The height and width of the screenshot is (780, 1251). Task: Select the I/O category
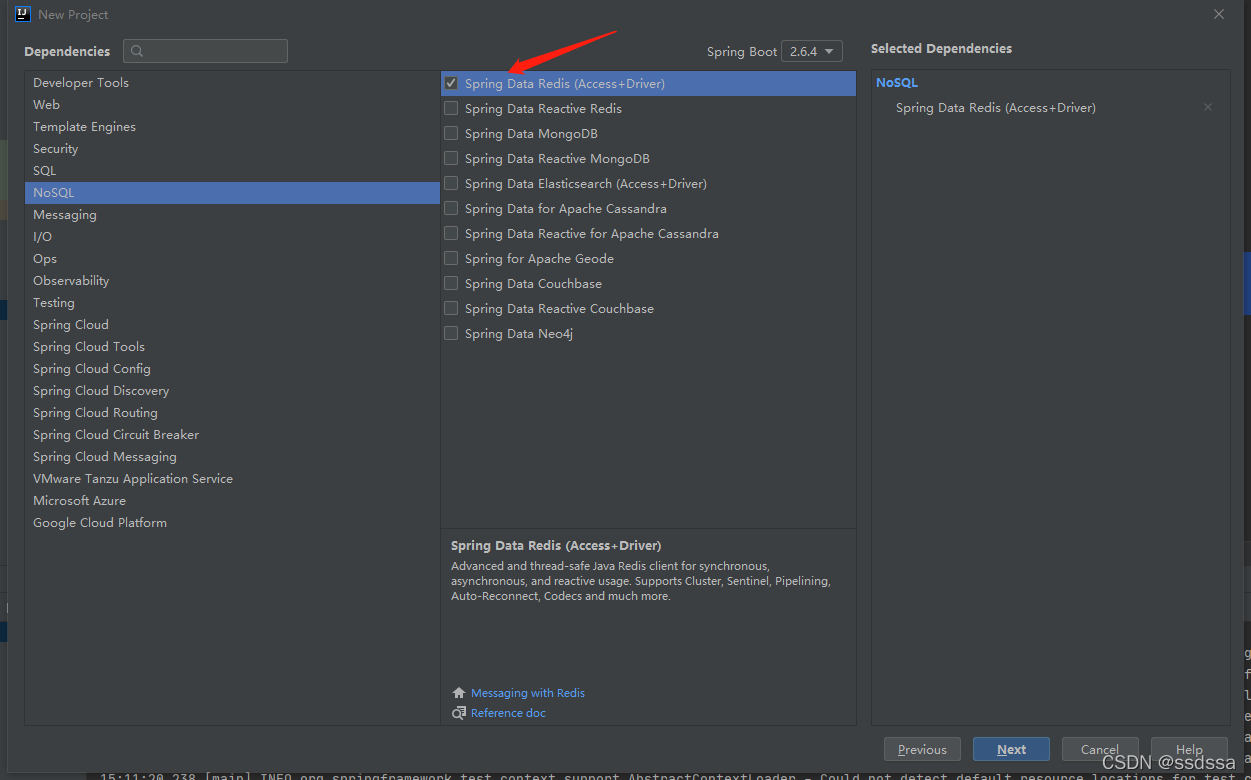click(232, 237)
